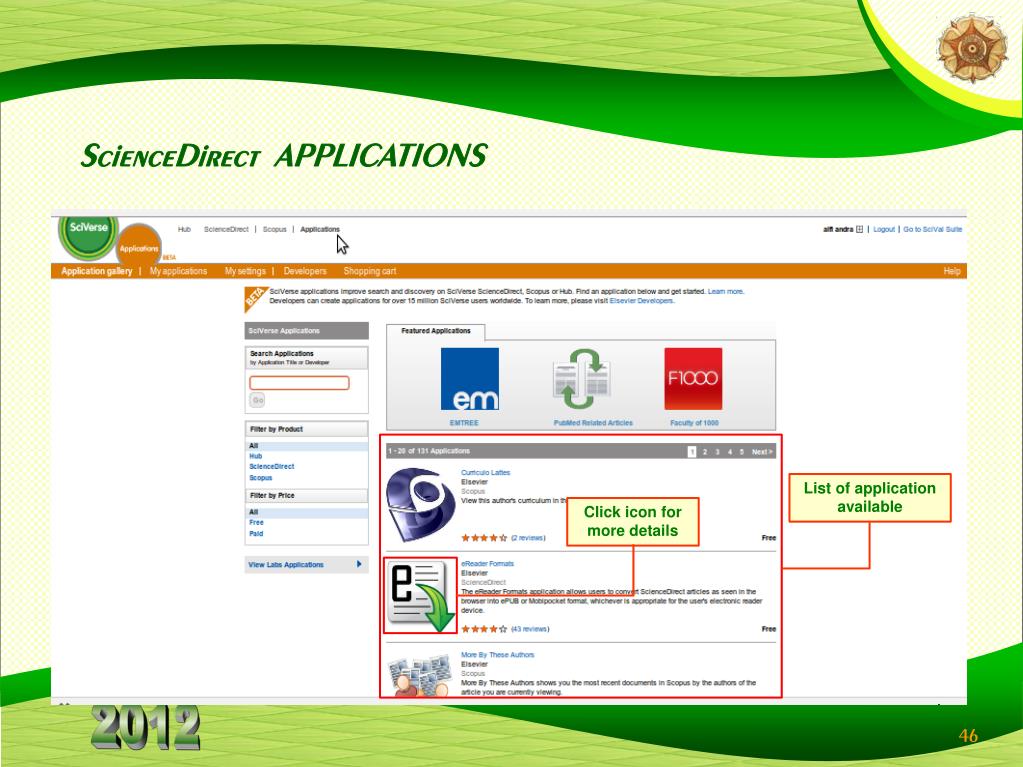Filter by product: Hub
Screen dimensions: 1023x767
point(255,457)
